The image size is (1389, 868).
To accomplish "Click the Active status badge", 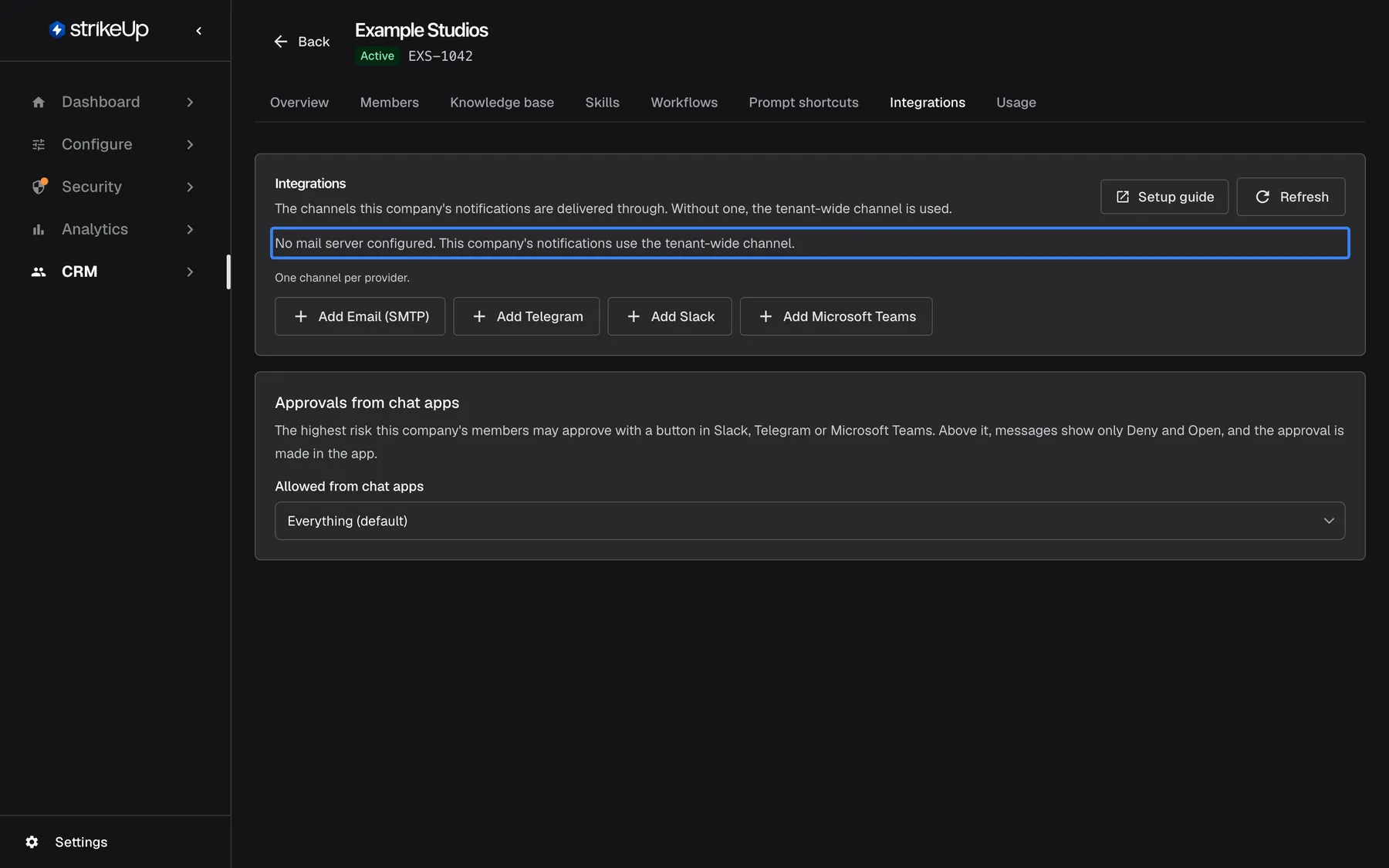I will coord(377,56).
